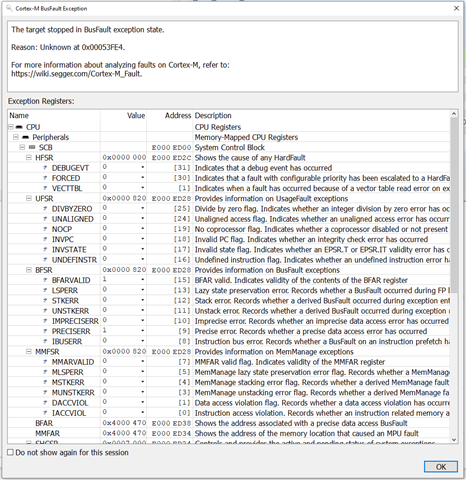Click the IACCVIOL bitfield icon
466x480 pixels.
click(x=45, y=413)
